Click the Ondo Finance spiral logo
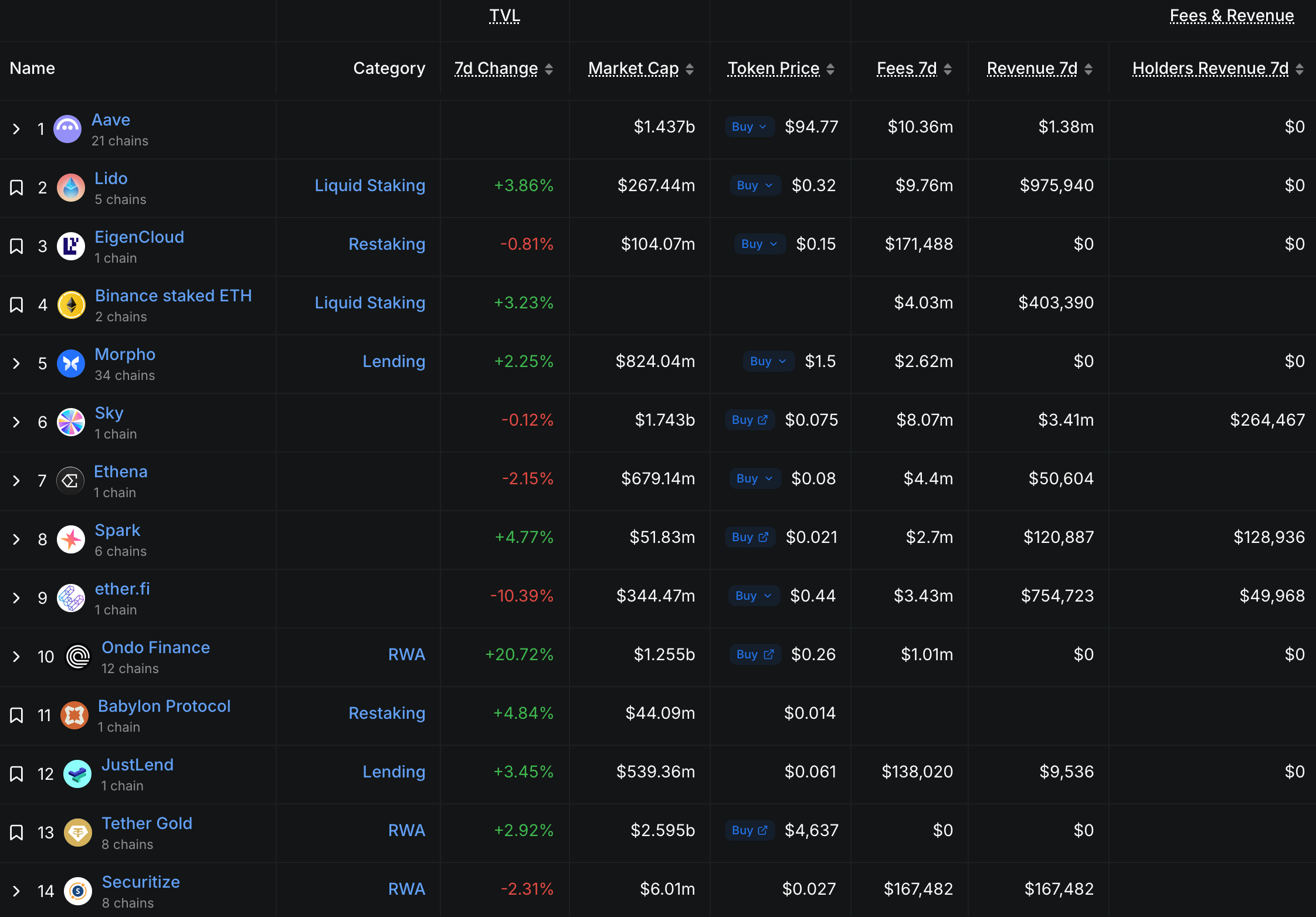This screenshot has height=917, width=1316. pyautogui.click(x=77, y=656)
